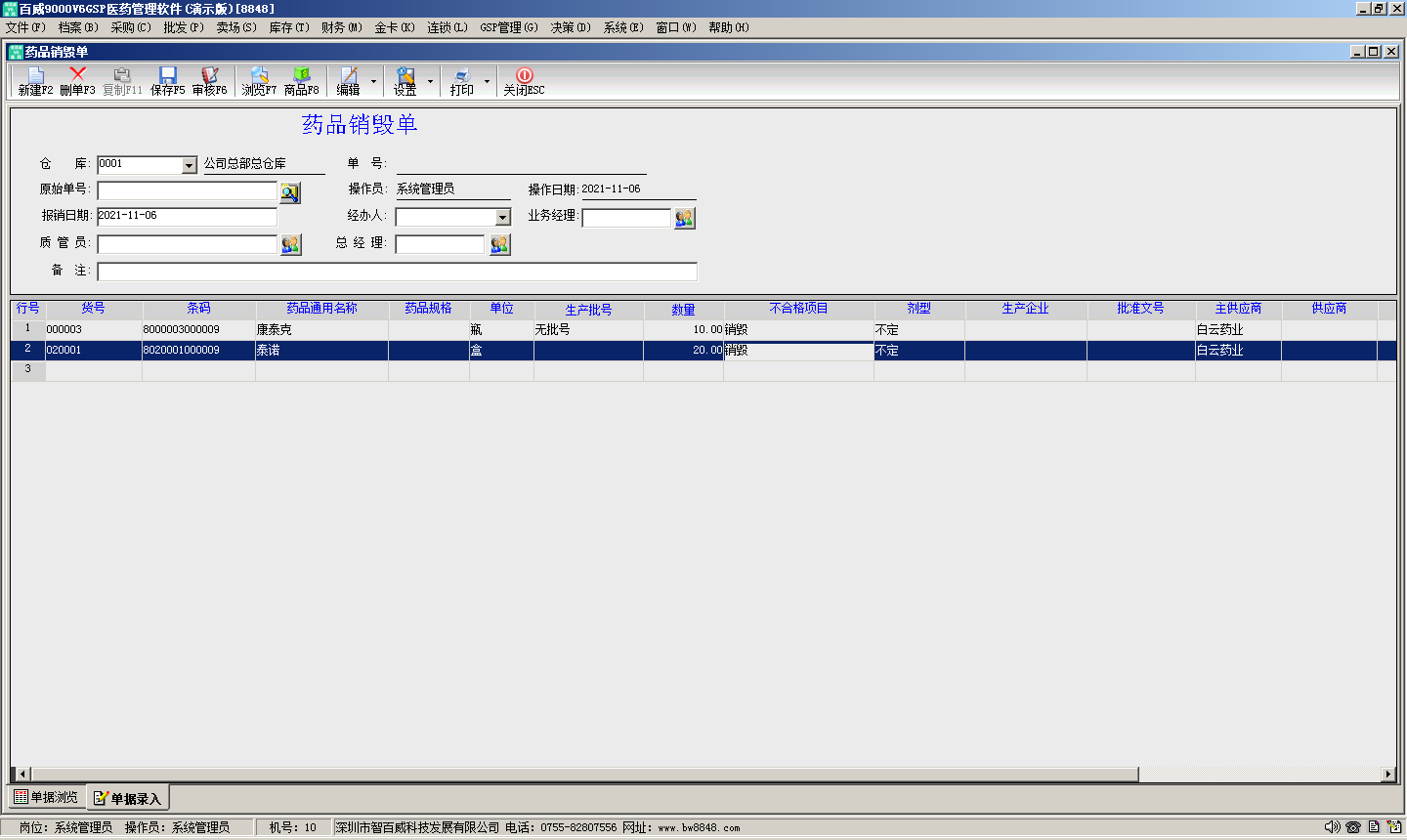
Task: Click the Products (商品F8) toolbar icon
Action: 301,81
